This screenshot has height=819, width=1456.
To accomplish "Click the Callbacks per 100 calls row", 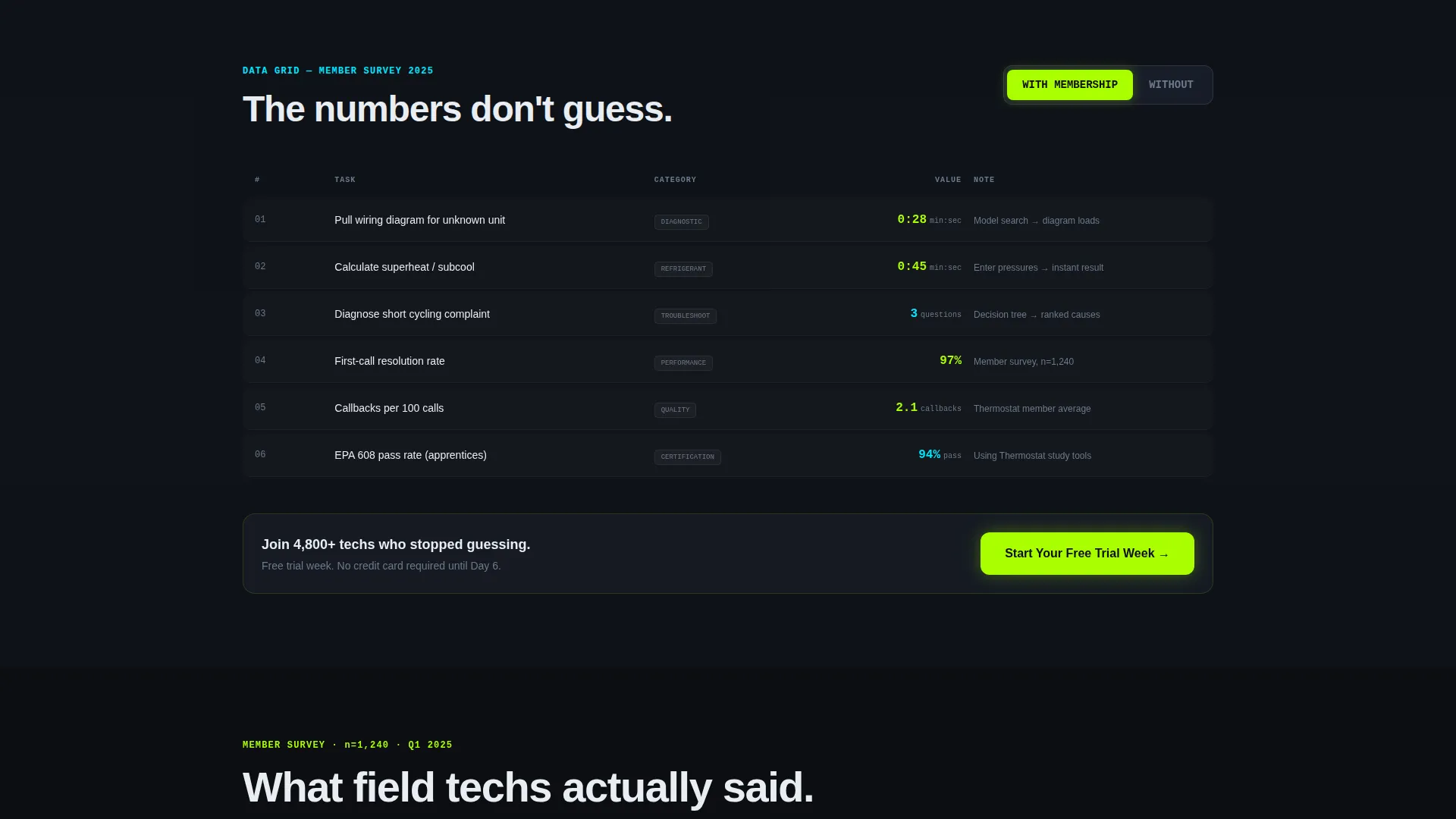I will [x=728, y=408].
